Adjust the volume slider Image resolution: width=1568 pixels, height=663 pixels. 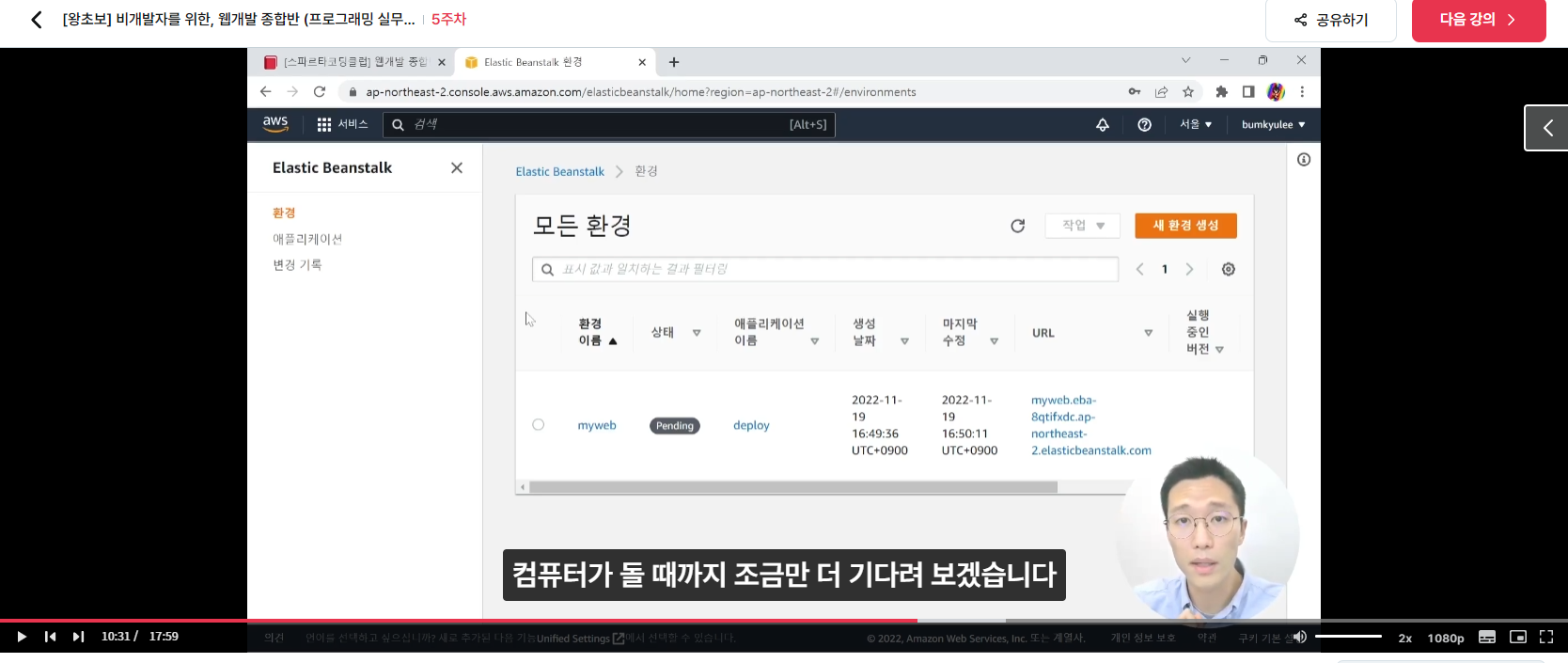point(1348,637)
